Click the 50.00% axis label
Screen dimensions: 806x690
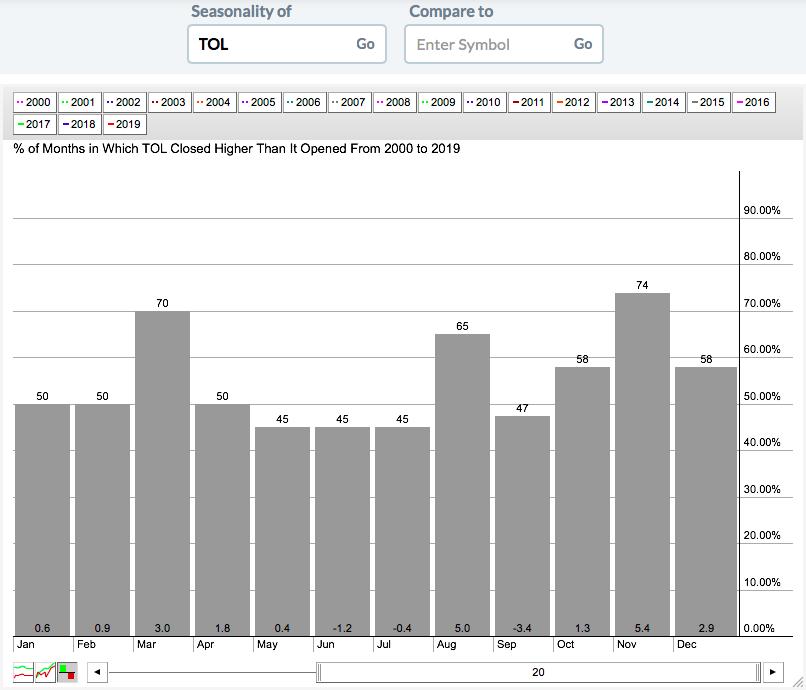pyautogui.click(x=762, y=396)
